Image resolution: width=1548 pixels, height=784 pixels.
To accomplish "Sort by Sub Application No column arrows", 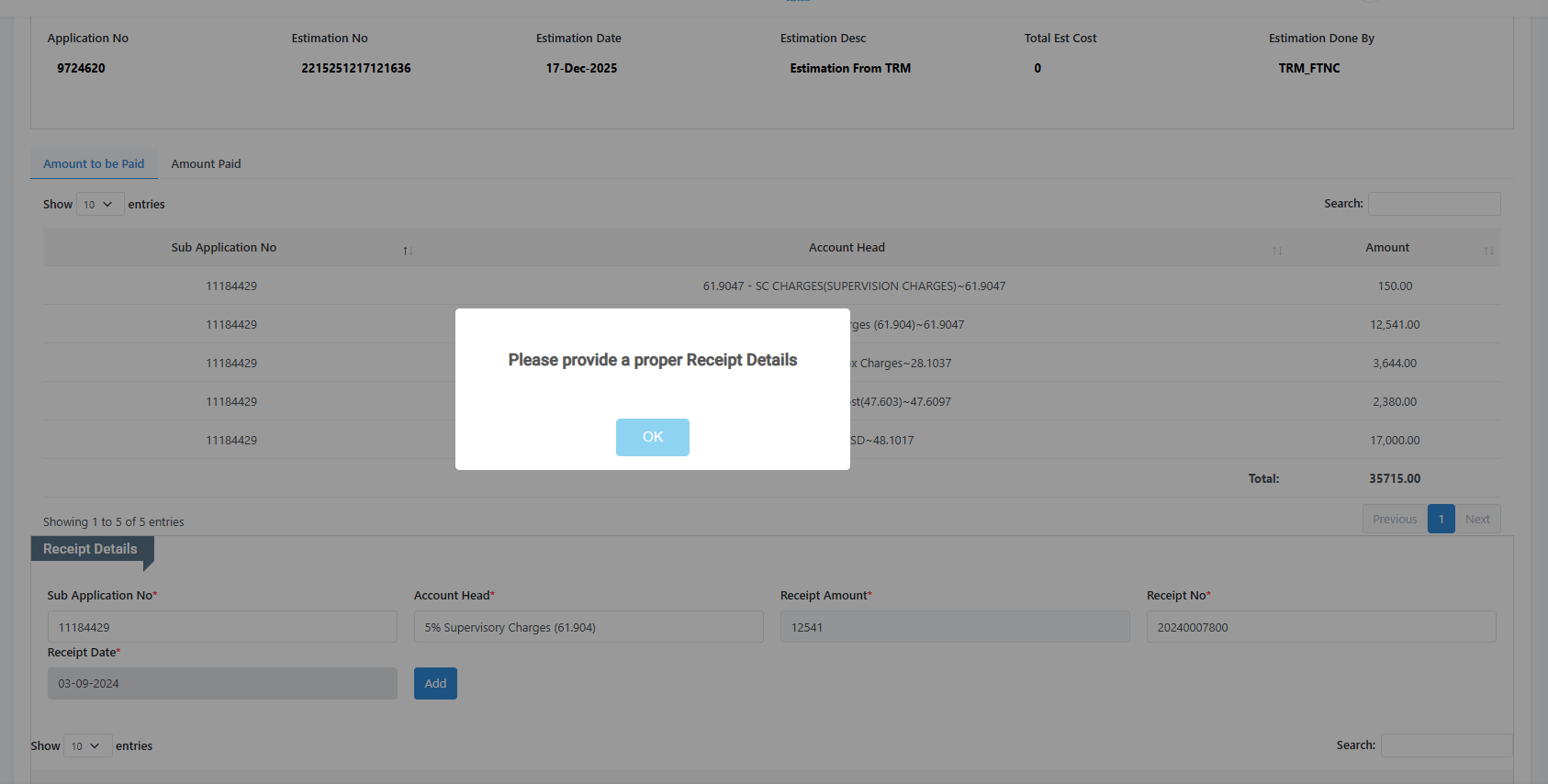I will 408,251.
